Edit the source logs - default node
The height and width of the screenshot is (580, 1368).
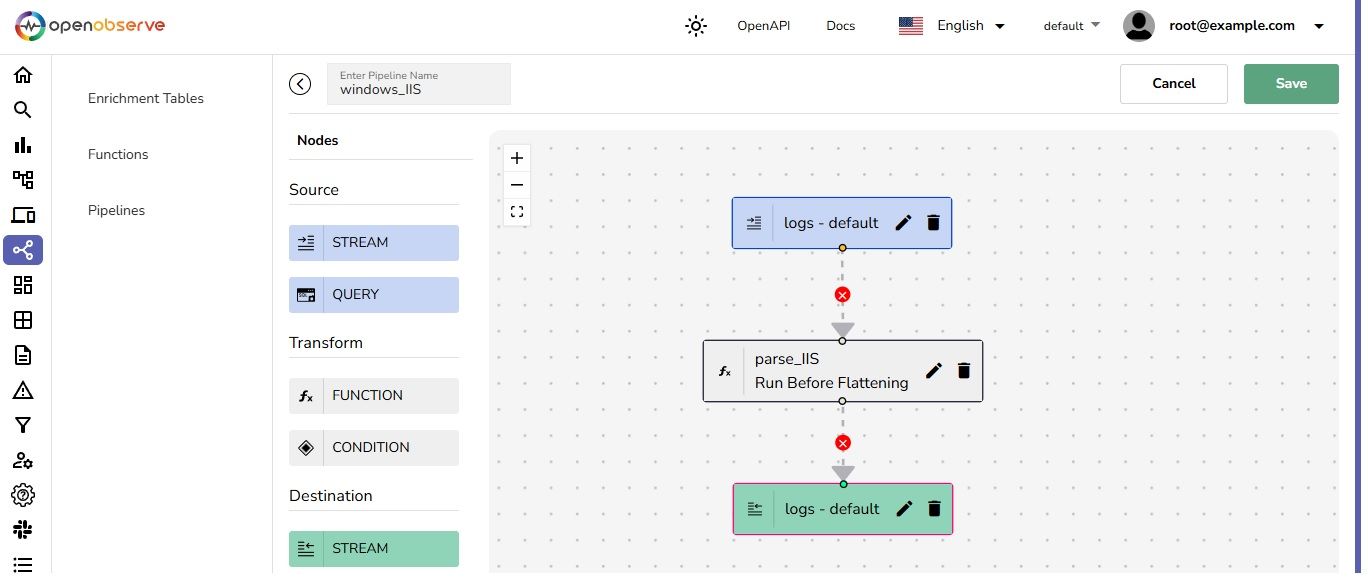[903, 223]
